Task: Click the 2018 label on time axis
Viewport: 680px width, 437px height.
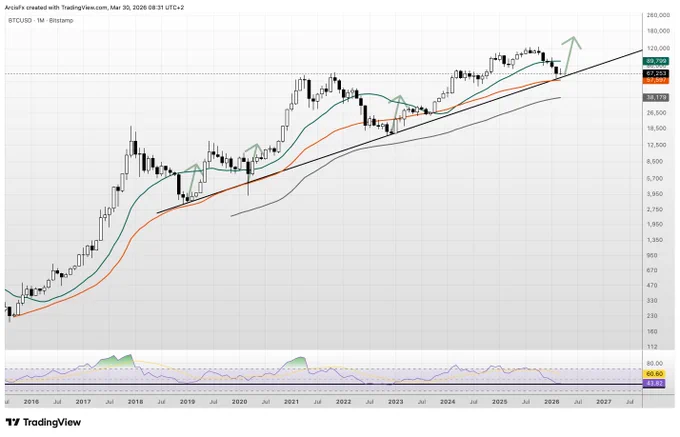Action: [135, 402]
